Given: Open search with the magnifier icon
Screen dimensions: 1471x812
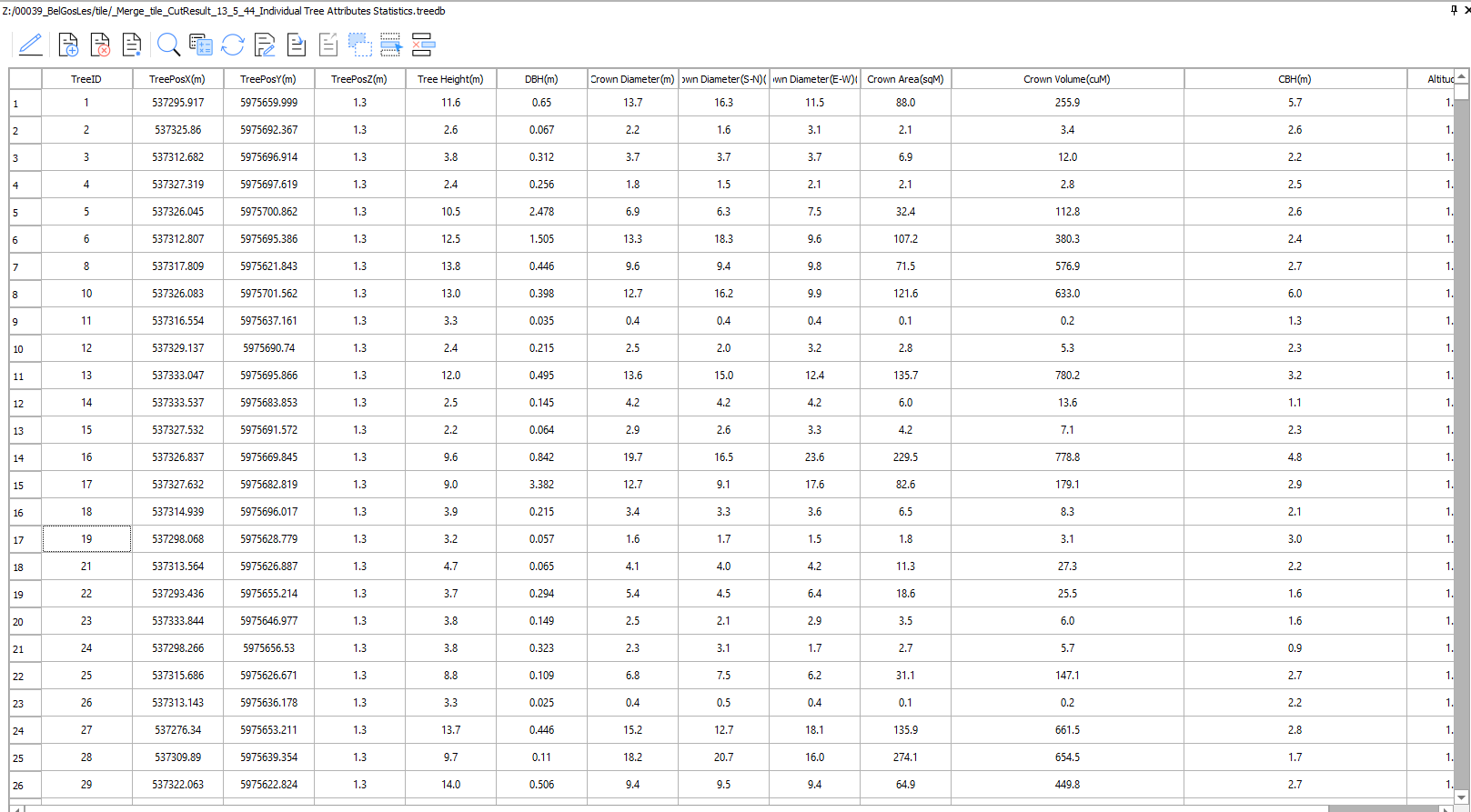Looking at the screenshot, I should click(x=168, y=45).
